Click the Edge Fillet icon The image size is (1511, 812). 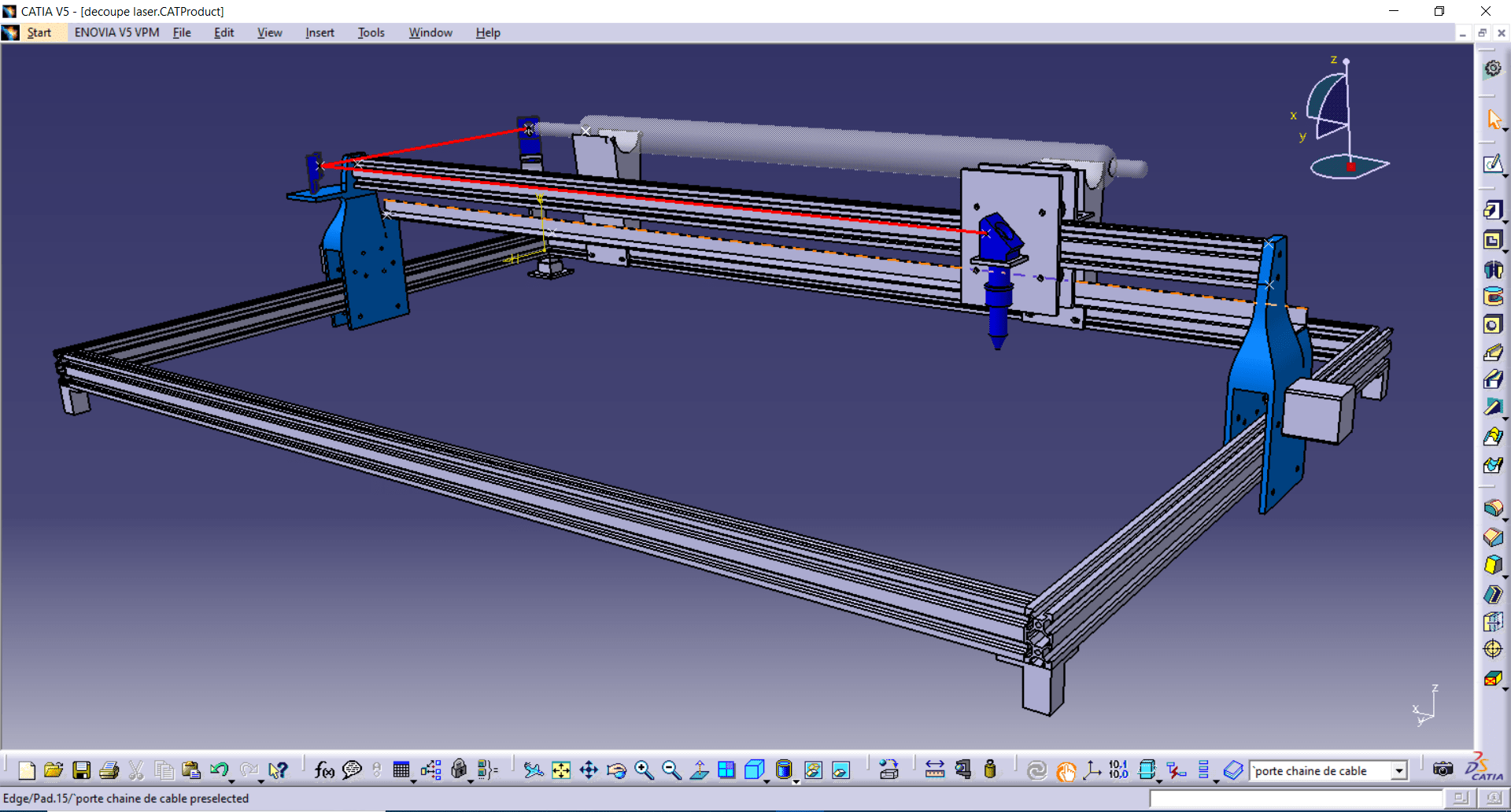1492,507
